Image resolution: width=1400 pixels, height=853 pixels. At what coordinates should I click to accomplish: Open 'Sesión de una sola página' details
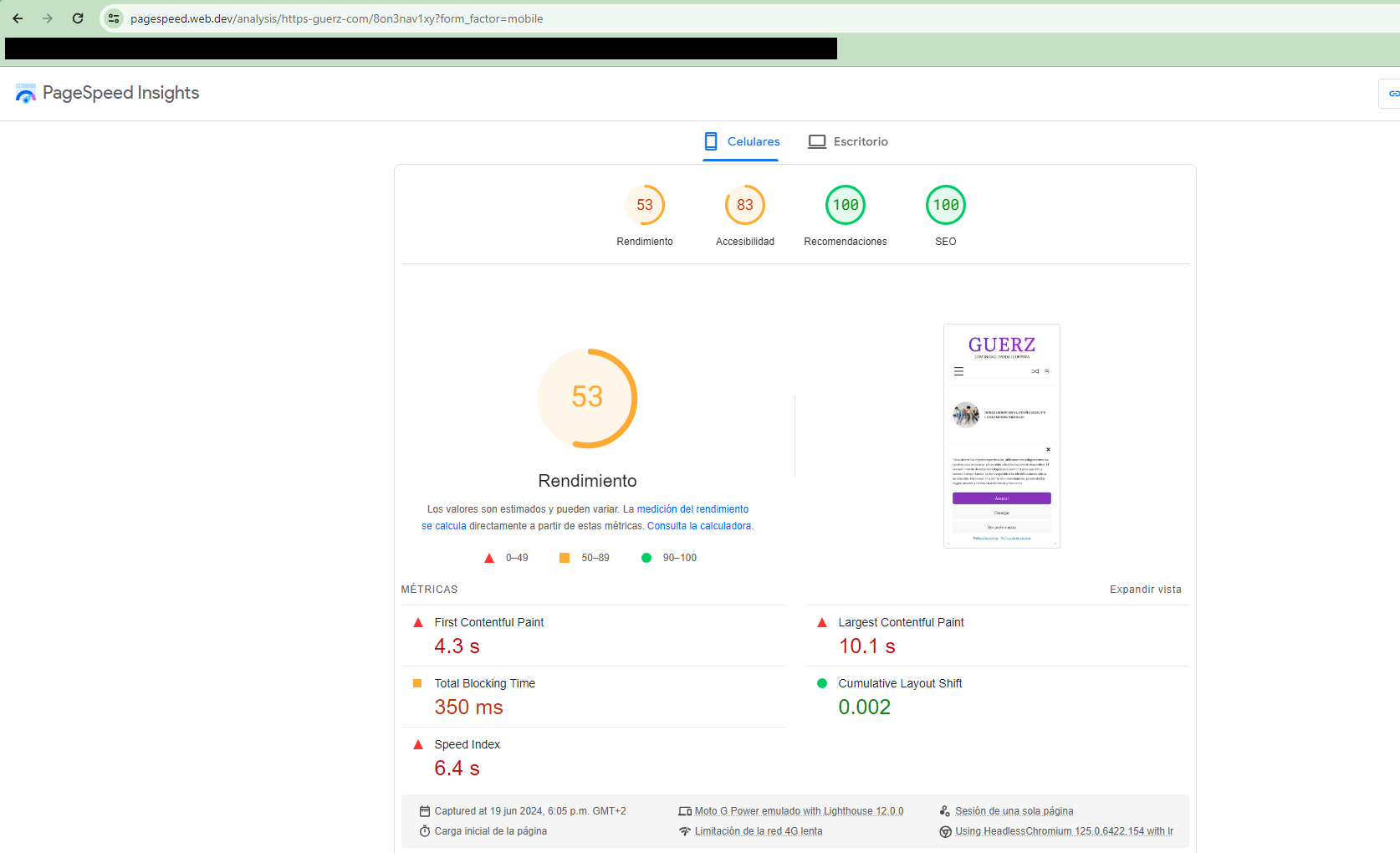pos(1014,811)
